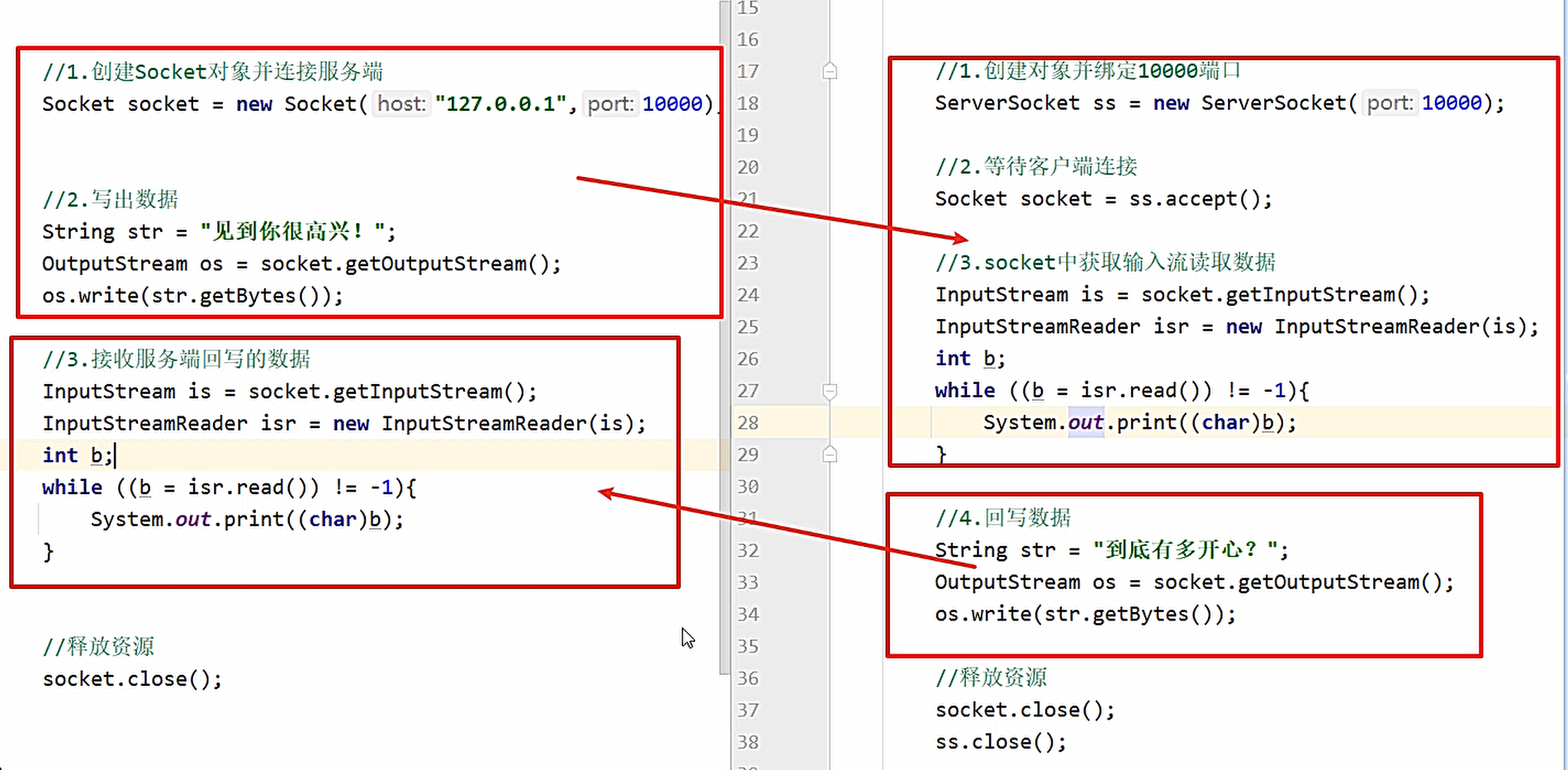Collapse the while-loop fold marker at line 27

click(830, 391)
